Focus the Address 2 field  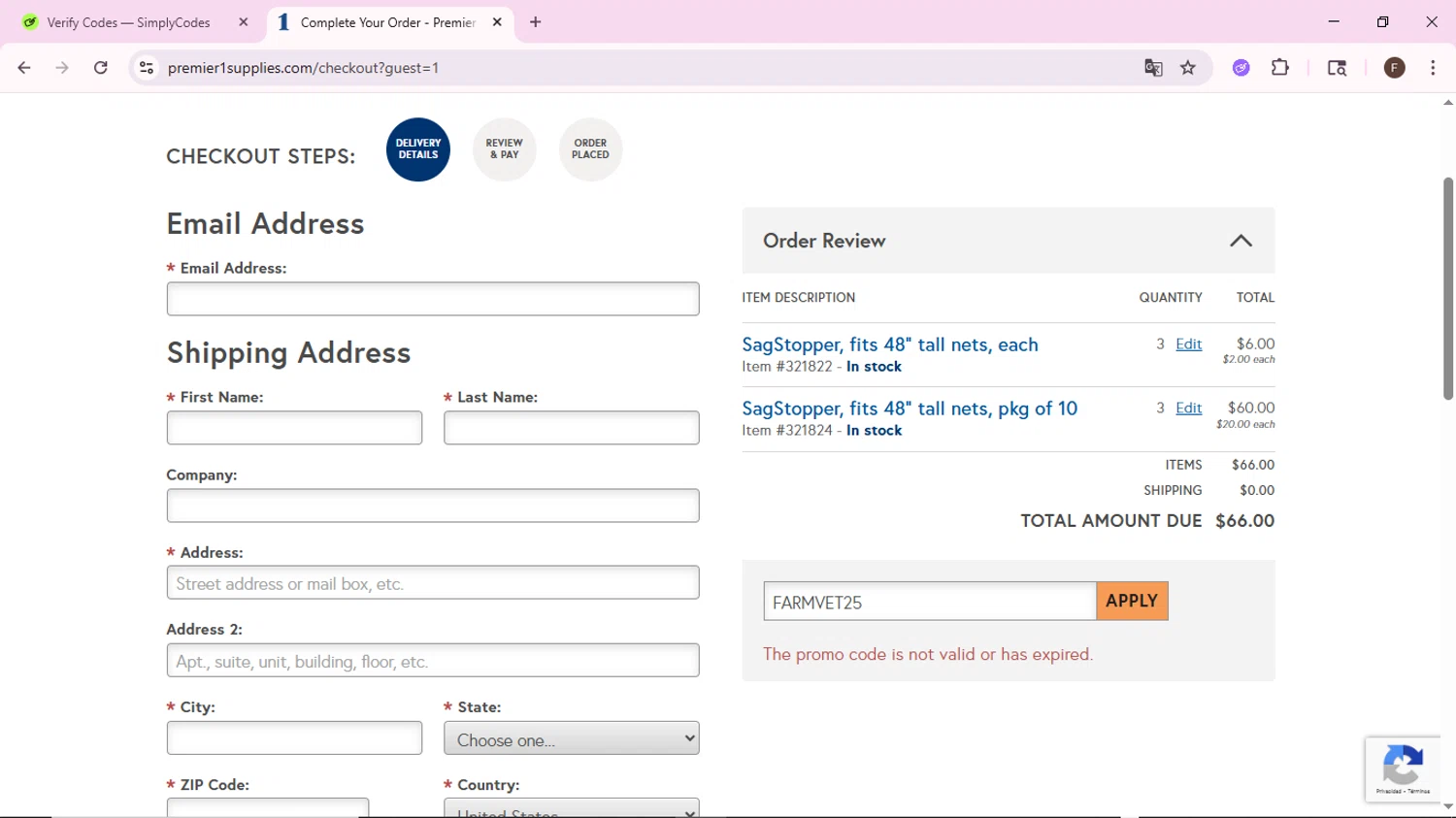click(433, 661)
